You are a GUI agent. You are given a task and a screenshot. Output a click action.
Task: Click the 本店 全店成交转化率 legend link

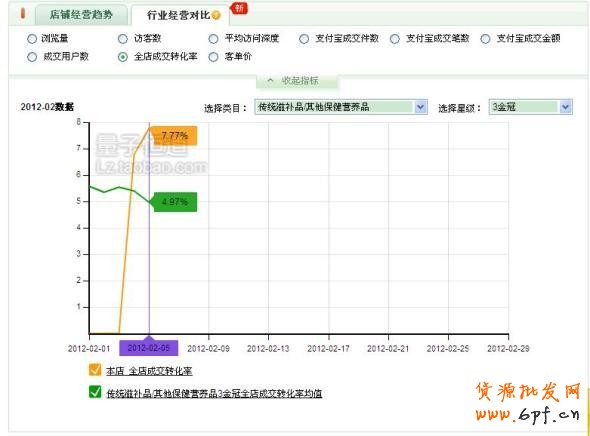149,371
